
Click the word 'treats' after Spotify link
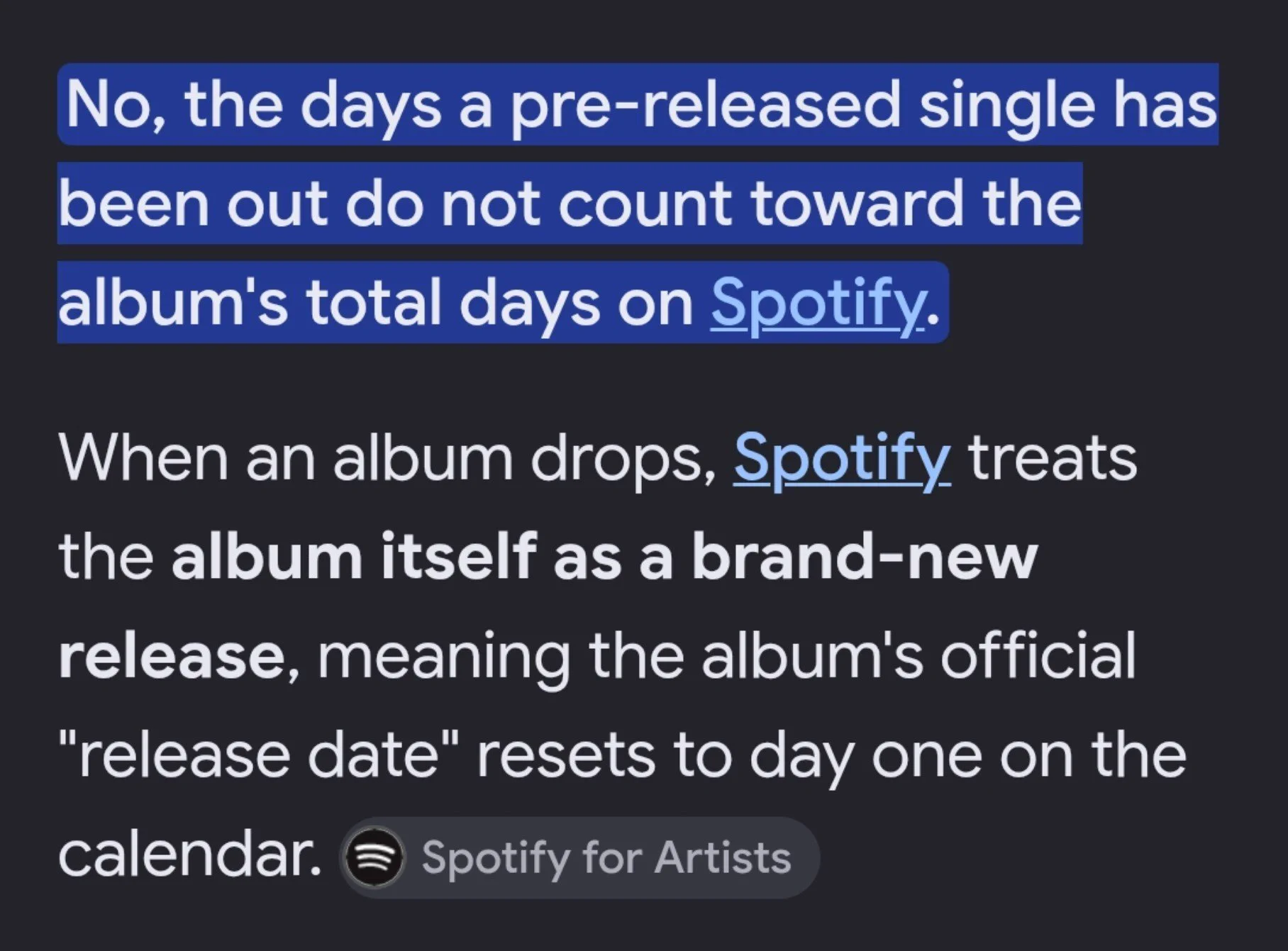[1053, 459]
